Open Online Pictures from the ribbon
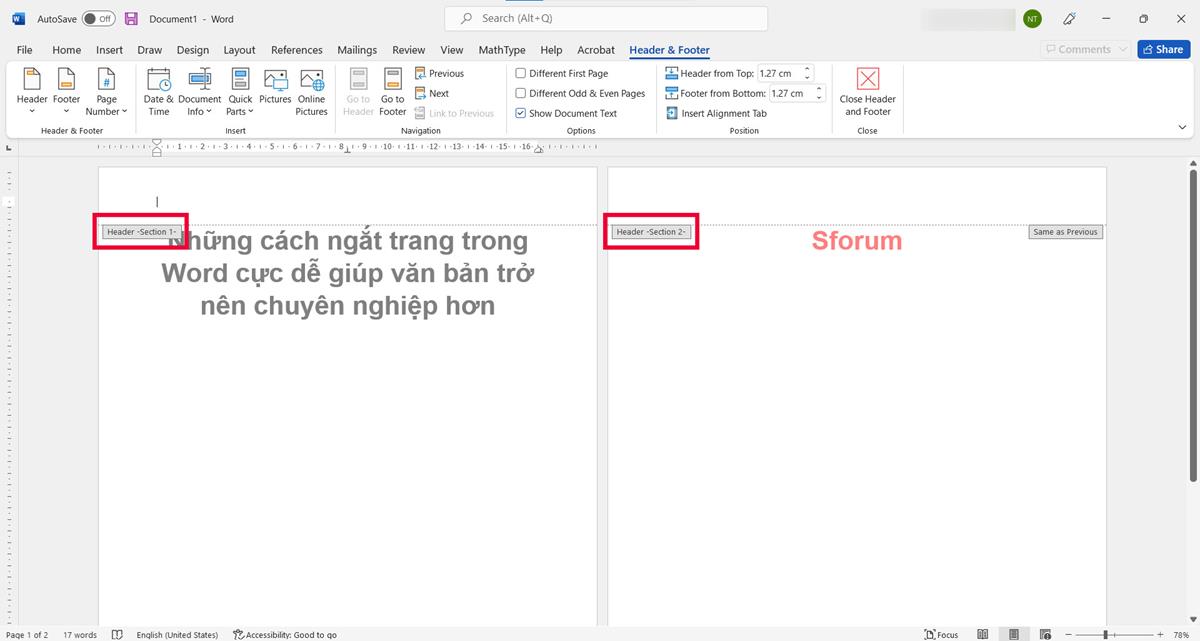1200x641 pixels. point(311,81)
